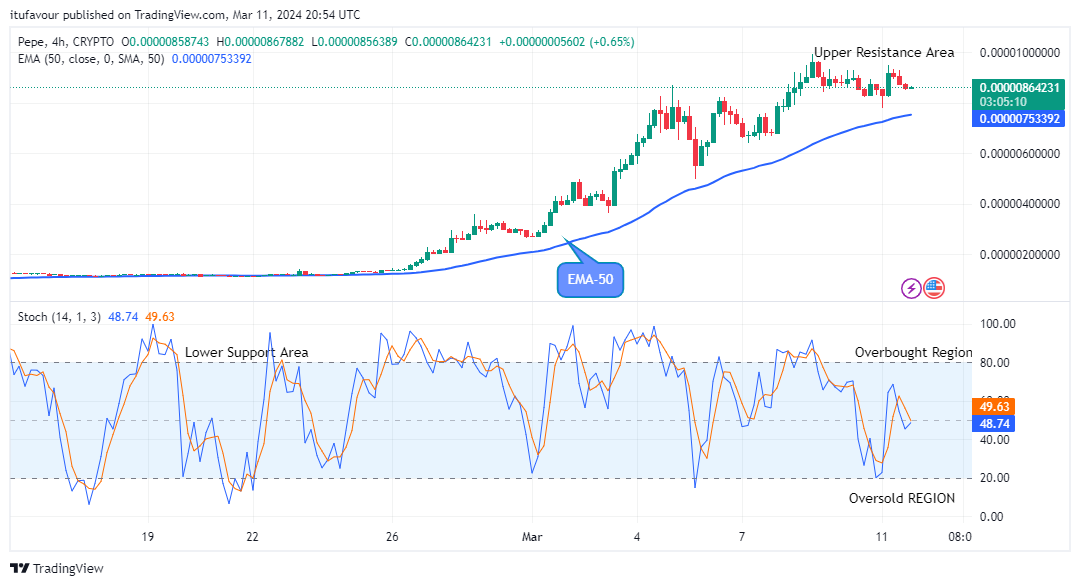Click the EMA-50 callout label

(590, 280)
